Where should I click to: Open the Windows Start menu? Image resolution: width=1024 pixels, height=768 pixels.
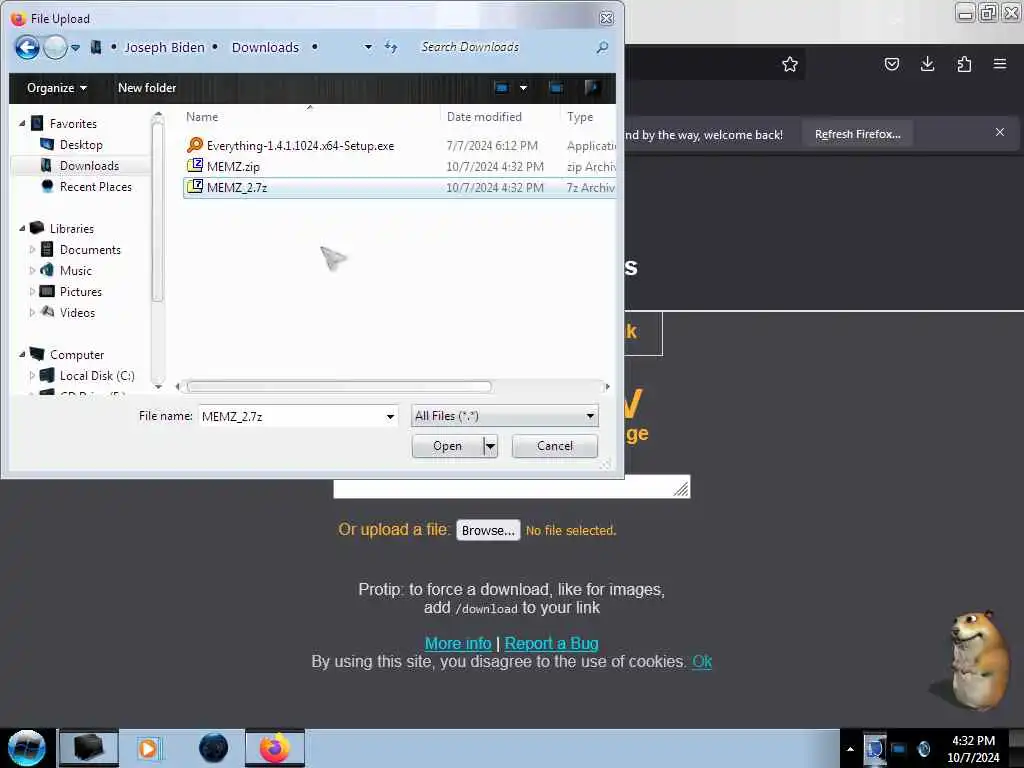(26, 748)
